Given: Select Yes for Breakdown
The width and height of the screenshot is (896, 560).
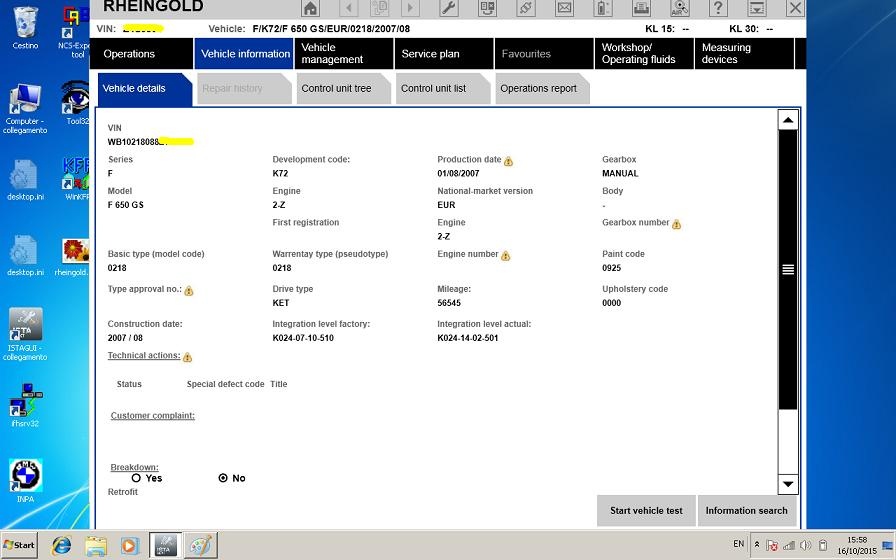Looking at the screenshot, I should [136, 478].
